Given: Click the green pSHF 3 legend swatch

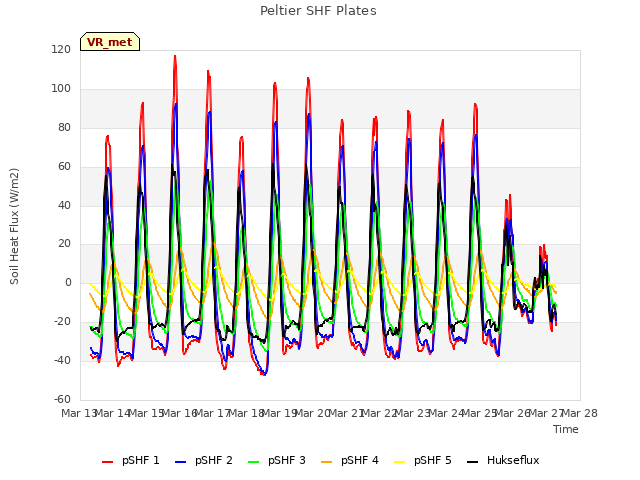Looking at the screenshot, I should (x=253, y=462).
